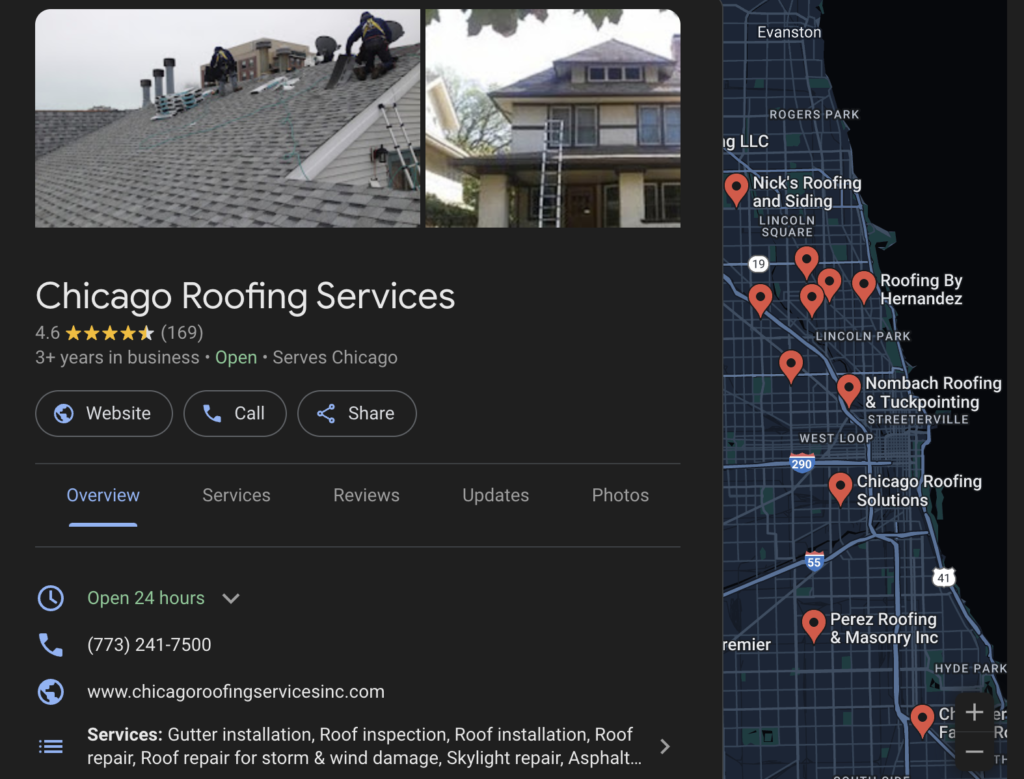Click the Share button
Screen dimensions: 1024x779
[x=357, y=413]
